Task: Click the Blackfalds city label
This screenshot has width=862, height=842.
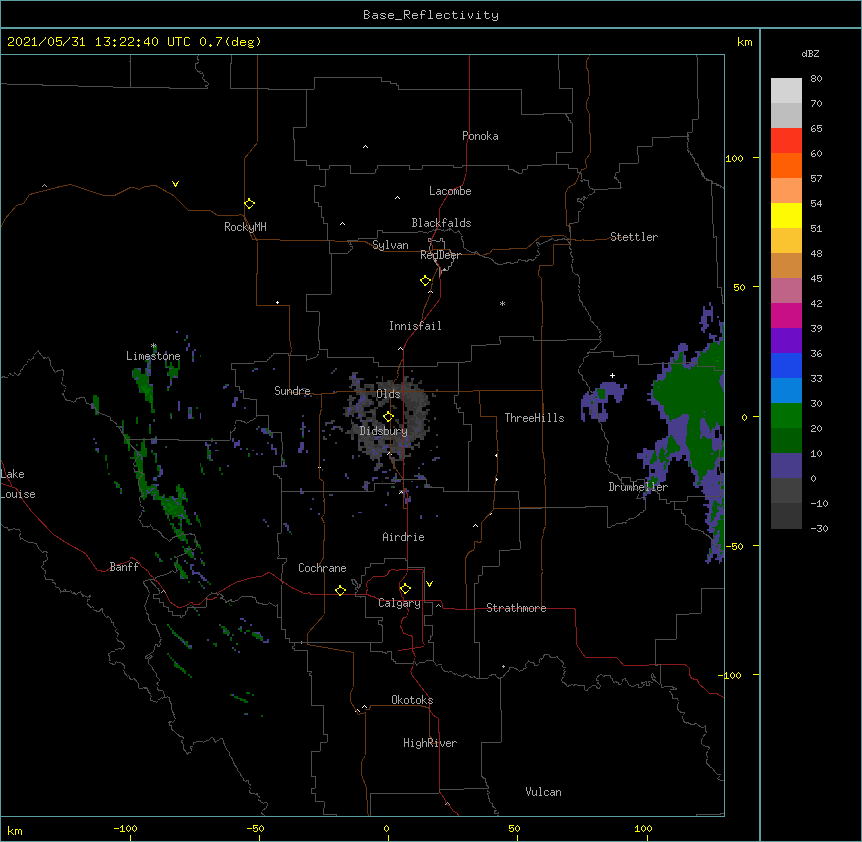Action: [x=441, y=223]
